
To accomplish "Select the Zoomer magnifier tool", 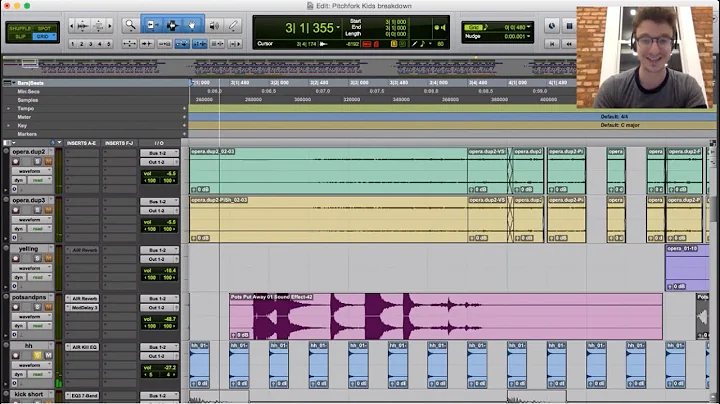I will tap(130, 25).
